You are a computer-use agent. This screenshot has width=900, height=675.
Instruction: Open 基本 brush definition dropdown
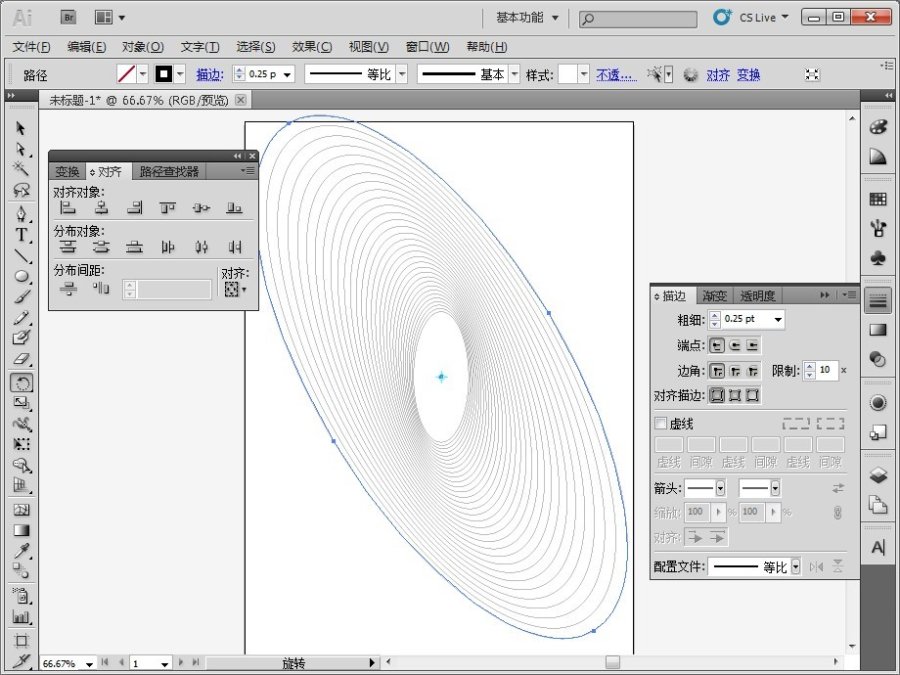pyautogui.click(x=514, y=75)
